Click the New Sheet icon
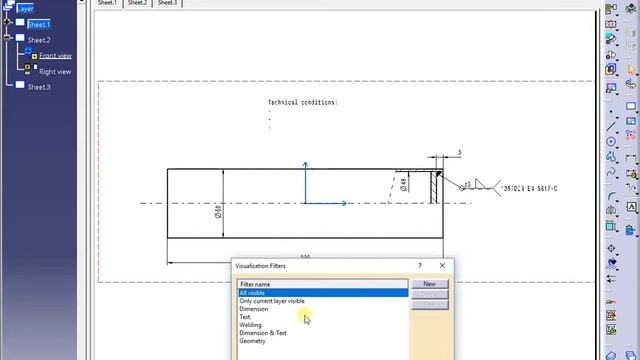 coord(631,106)
